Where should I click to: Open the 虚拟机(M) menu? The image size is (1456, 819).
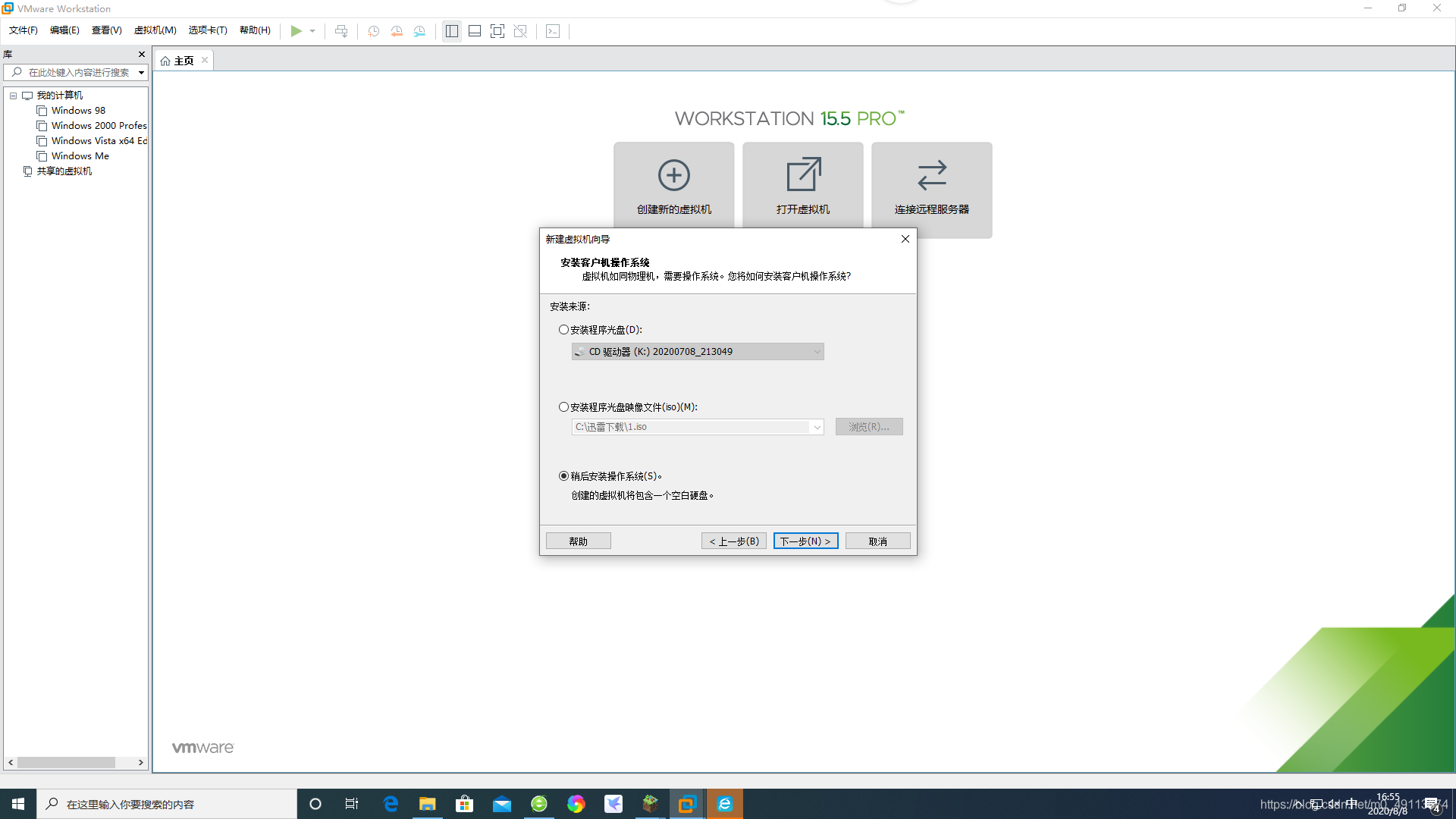(x=155, y=31)
